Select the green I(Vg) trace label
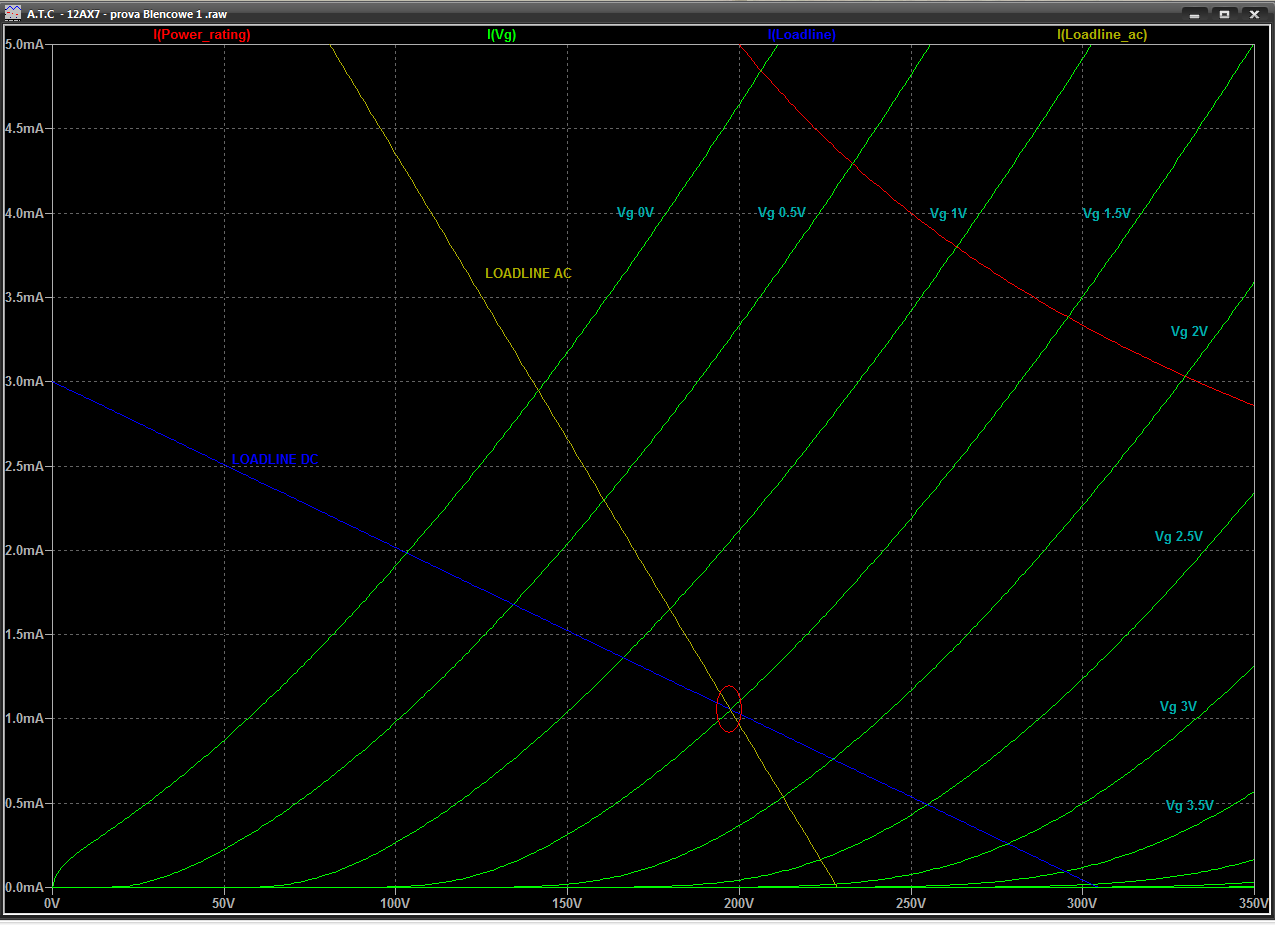 501,35
